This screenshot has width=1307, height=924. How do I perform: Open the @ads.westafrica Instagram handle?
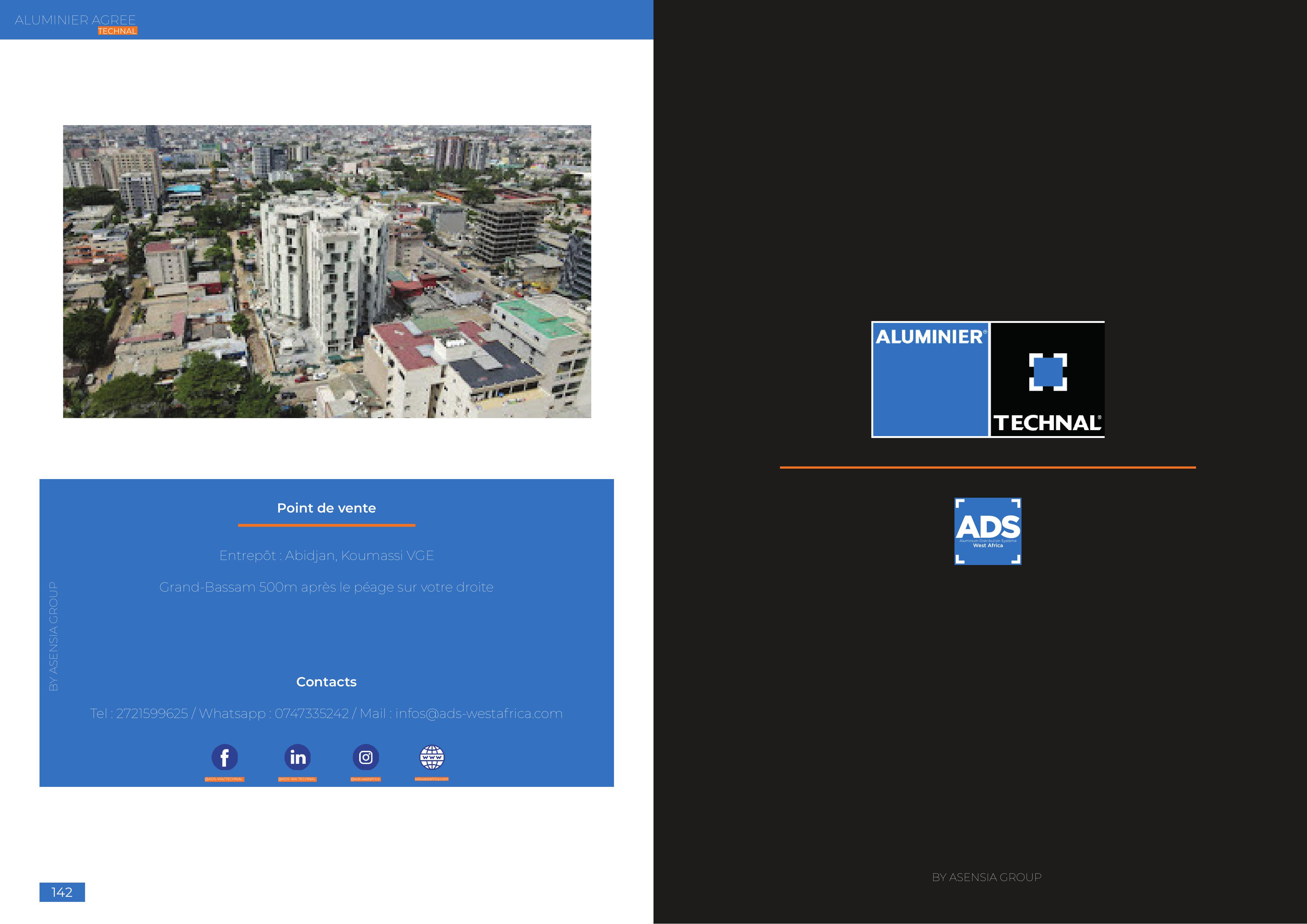(365, 779)
